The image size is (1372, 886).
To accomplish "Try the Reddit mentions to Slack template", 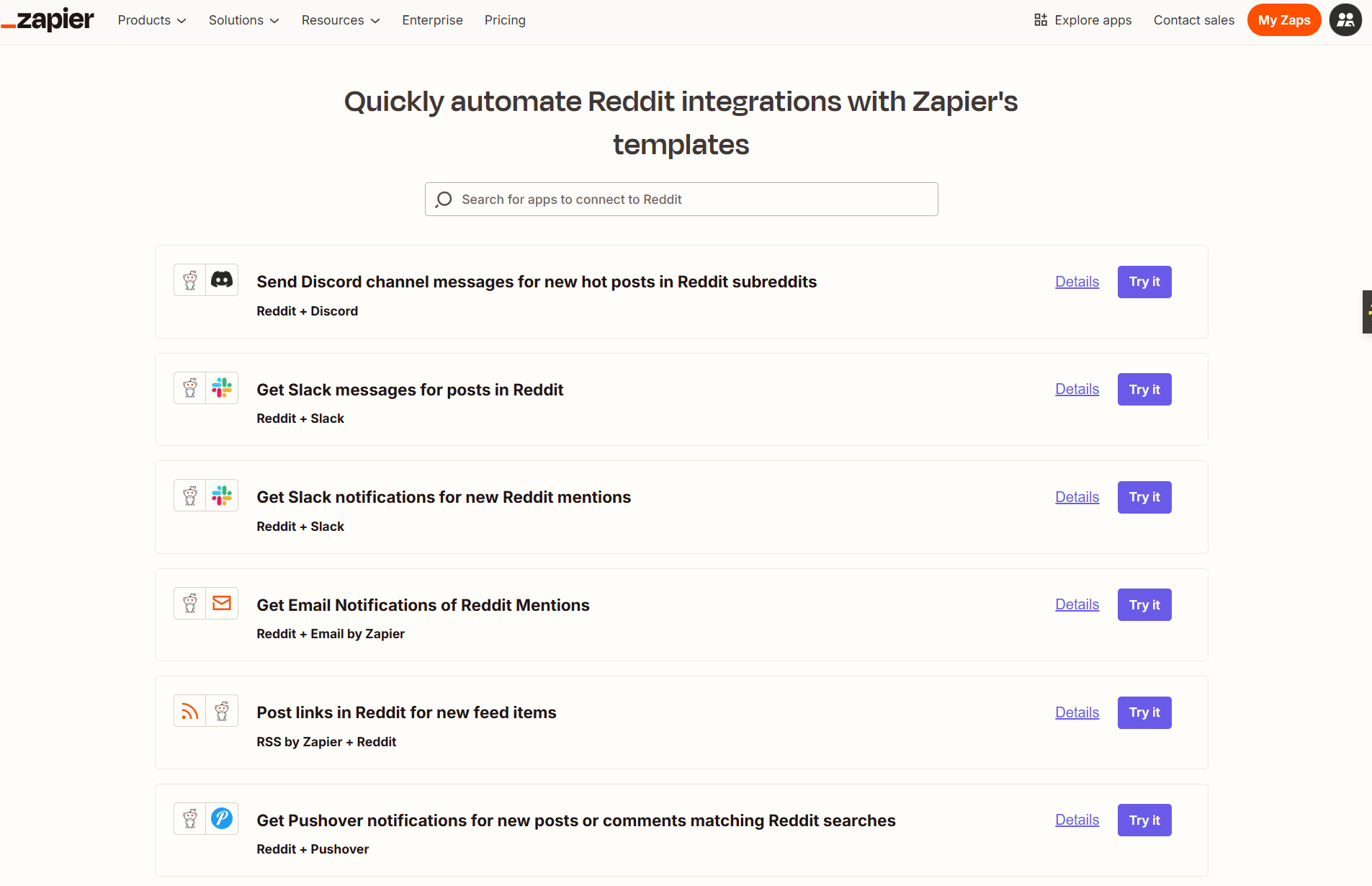I will 1144,497.
